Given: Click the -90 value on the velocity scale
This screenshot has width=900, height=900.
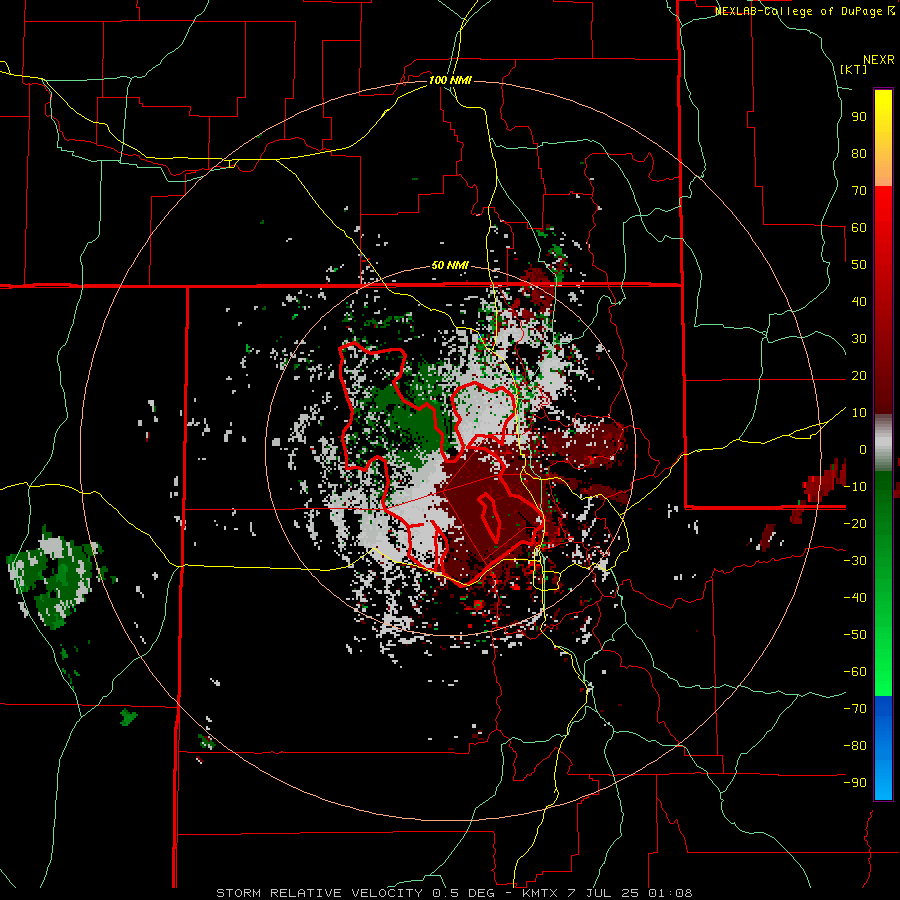Looking at the screenshot, I should [855, 783].
